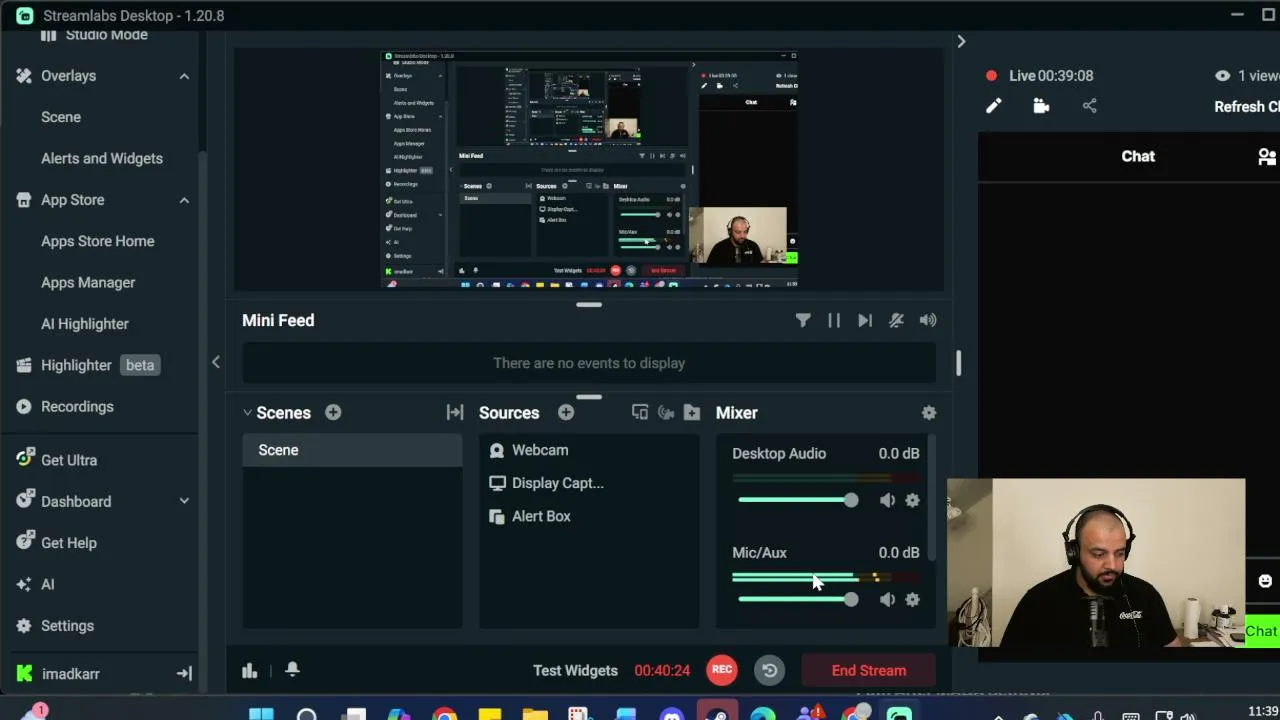The height and width of the screenshot is (720, 1280).
Task: Set Mic/Aux volume slider
Action: (x=798, y=599)
